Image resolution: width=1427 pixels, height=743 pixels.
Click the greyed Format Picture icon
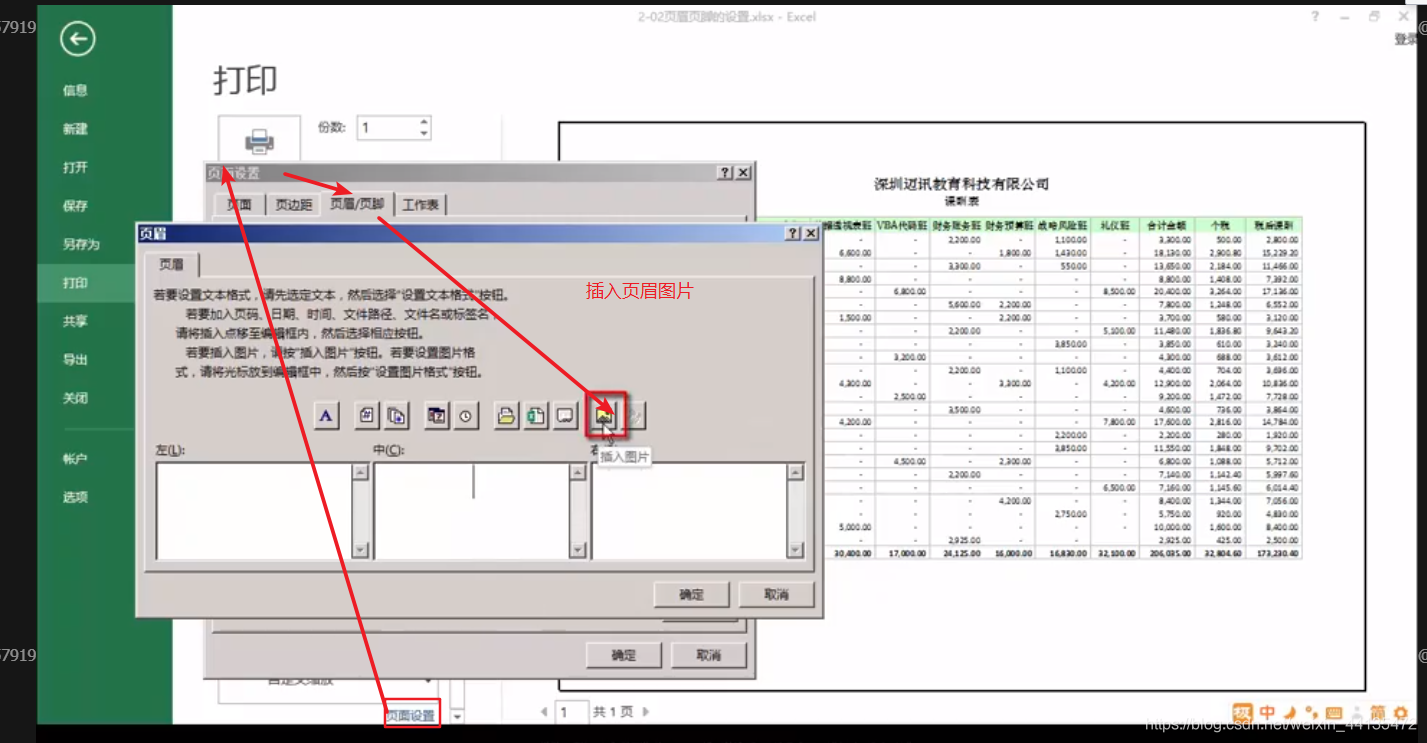(635, 416)
